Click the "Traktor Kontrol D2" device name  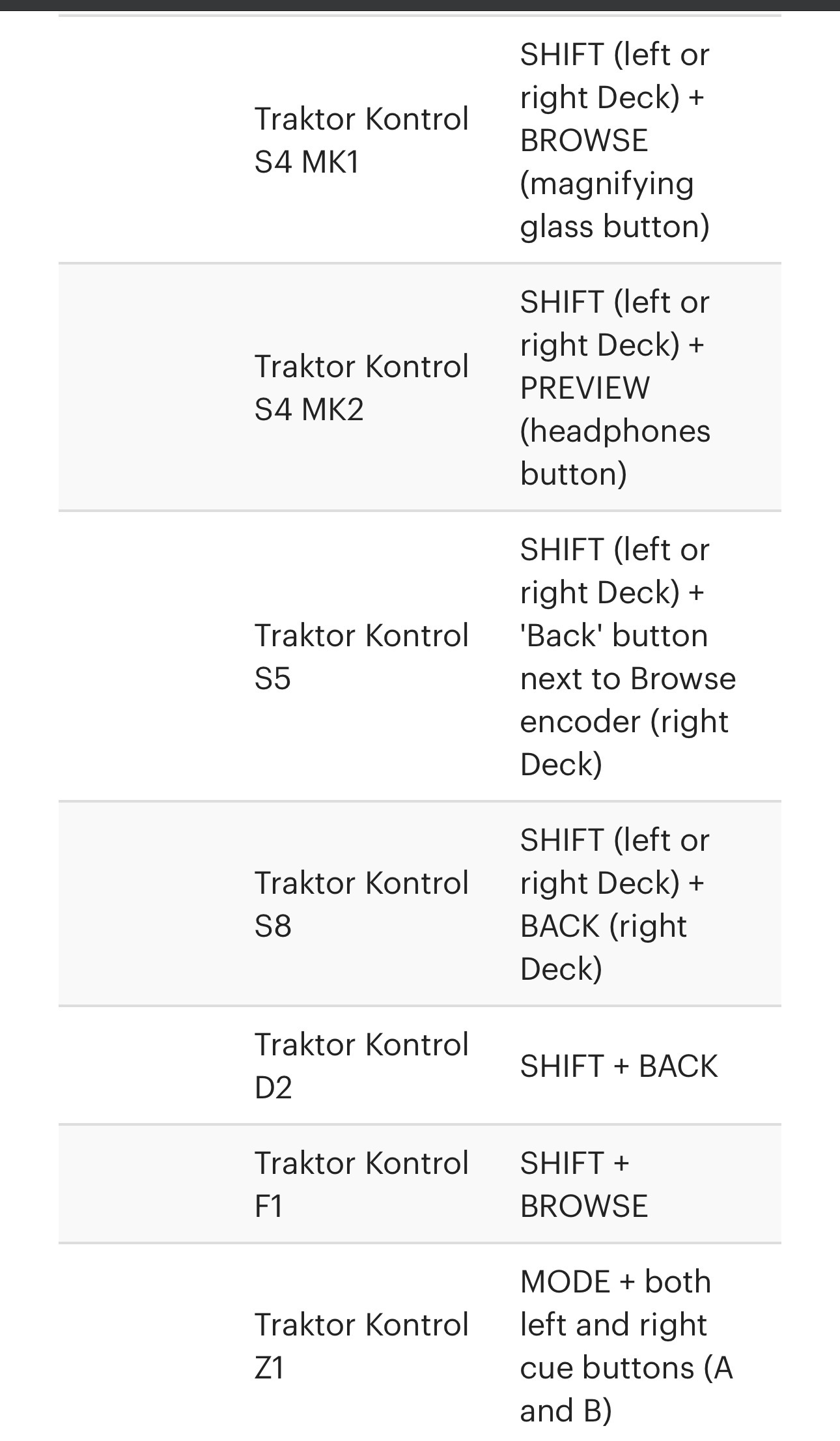point(361,1066)
